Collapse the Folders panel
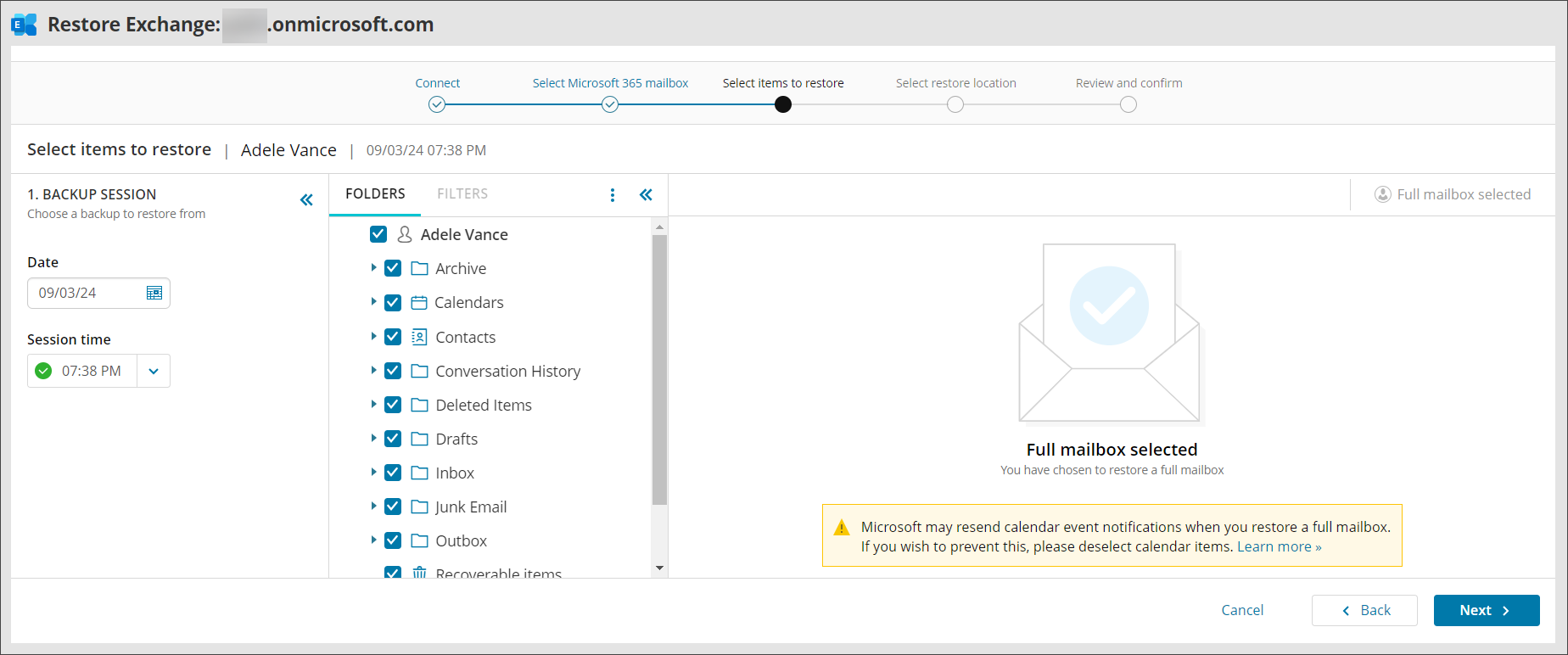This screenshot has width=1568, height=655. click(646, 195)
